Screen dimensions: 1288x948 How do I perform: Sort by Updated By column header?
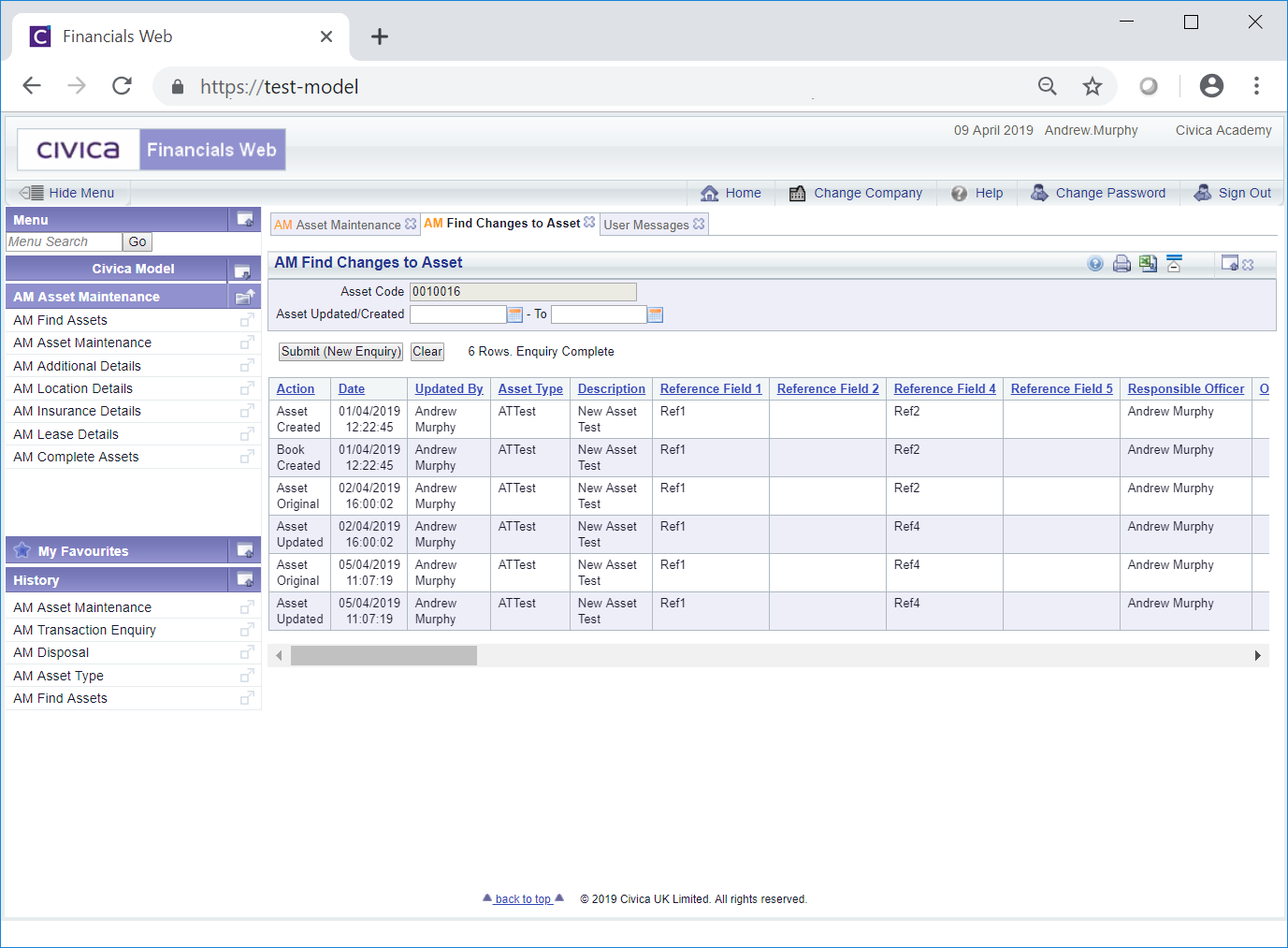[449, 388]
